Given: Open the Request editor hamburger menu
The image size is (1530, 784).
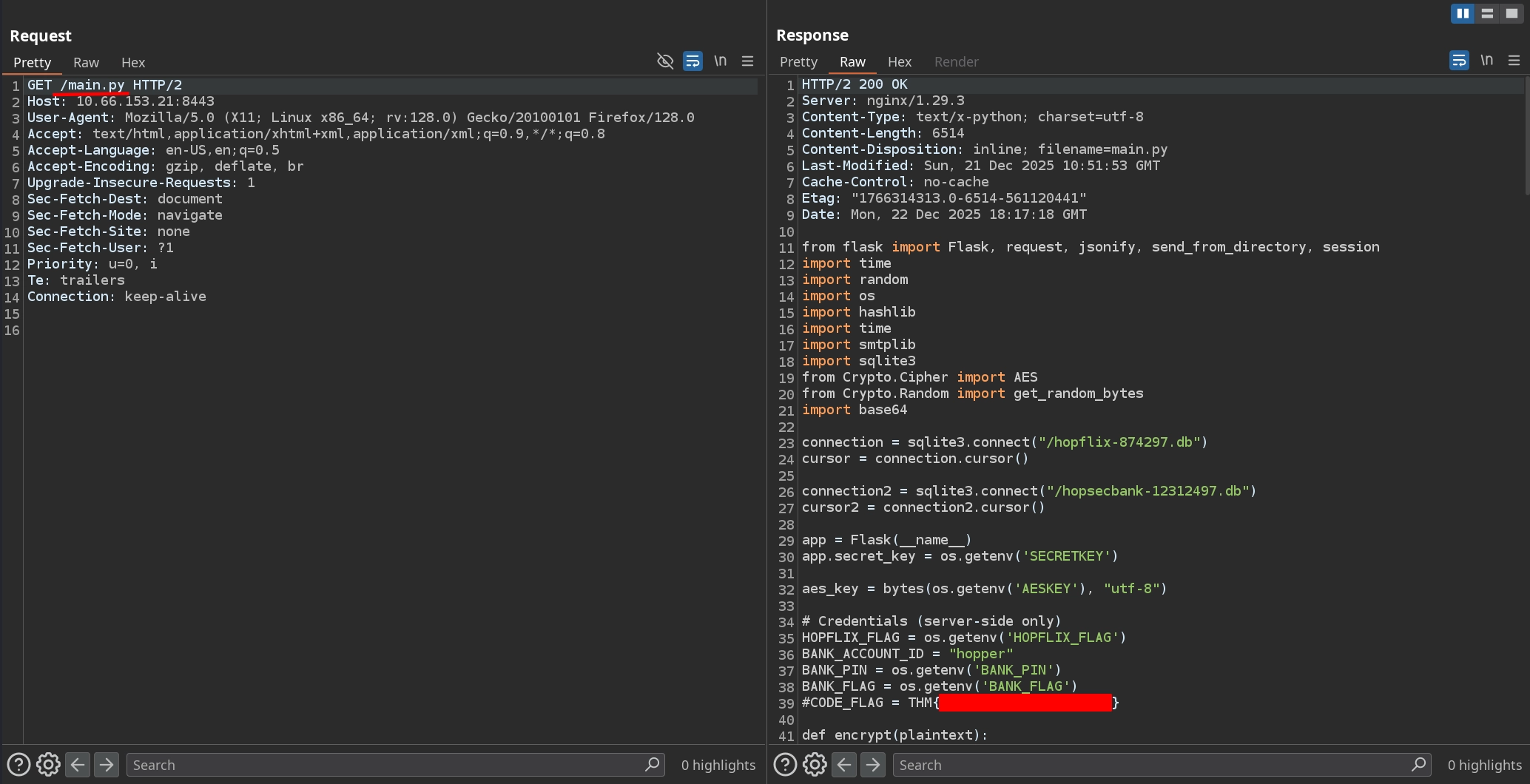Looking at the screenshot, I should 748,61.
